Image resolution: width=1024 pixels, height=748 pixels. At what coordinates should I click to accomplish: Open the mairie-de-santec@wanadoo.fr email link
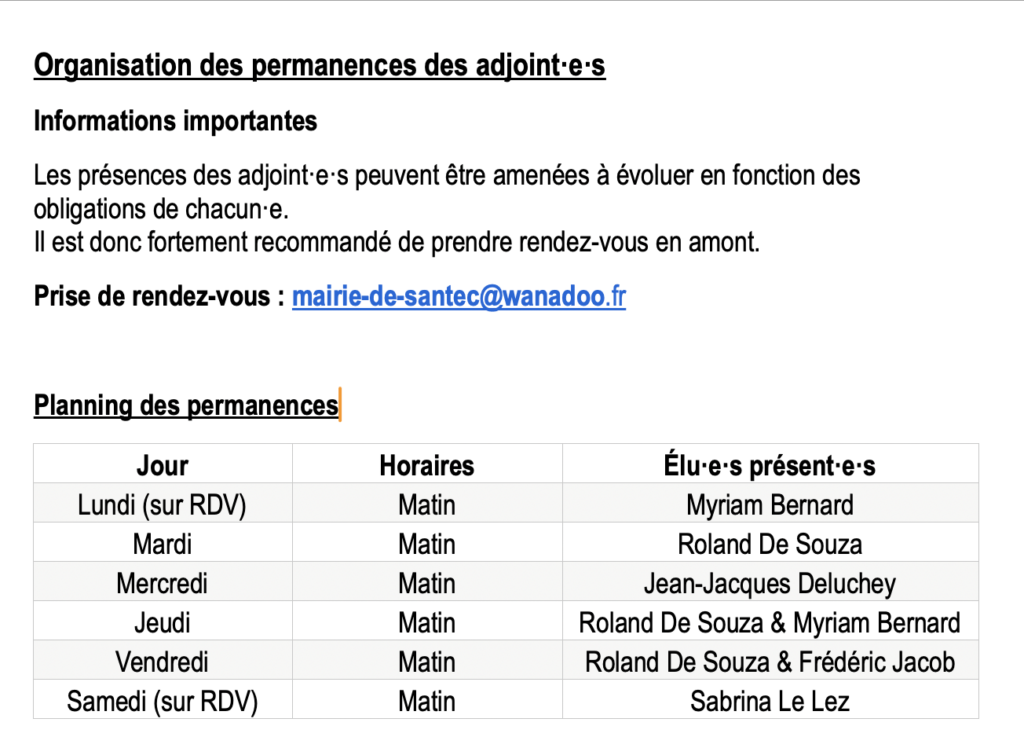[x=458, y=297]
